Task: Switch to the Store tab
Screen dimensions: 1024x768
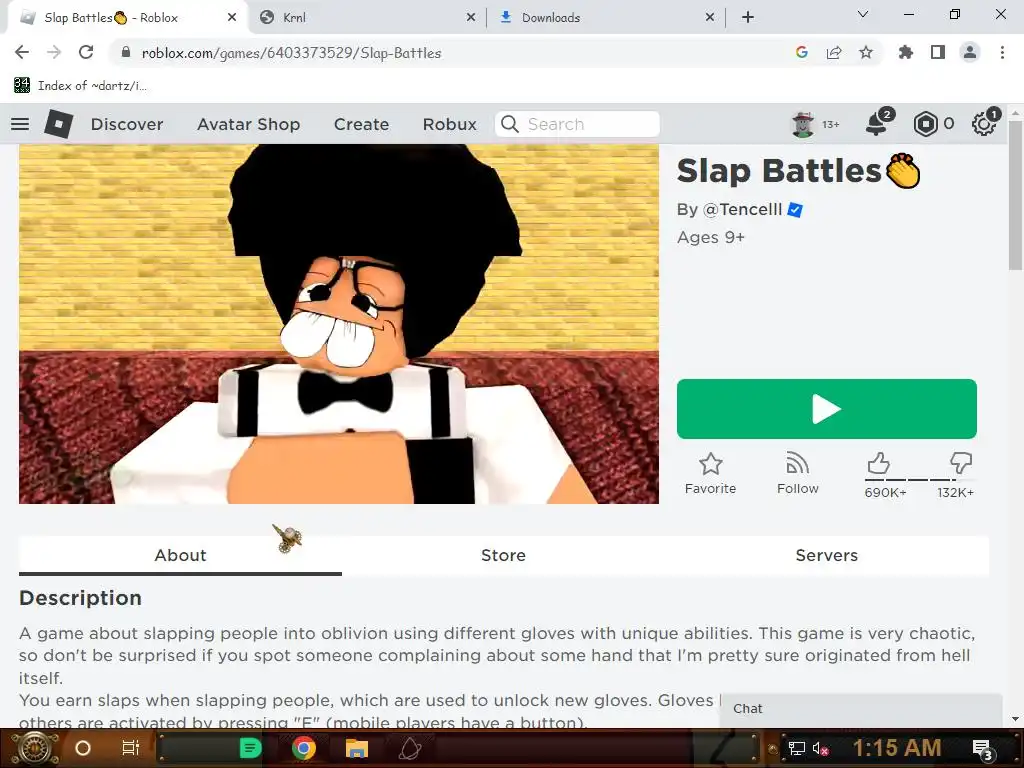Action: tap(503, 555)
